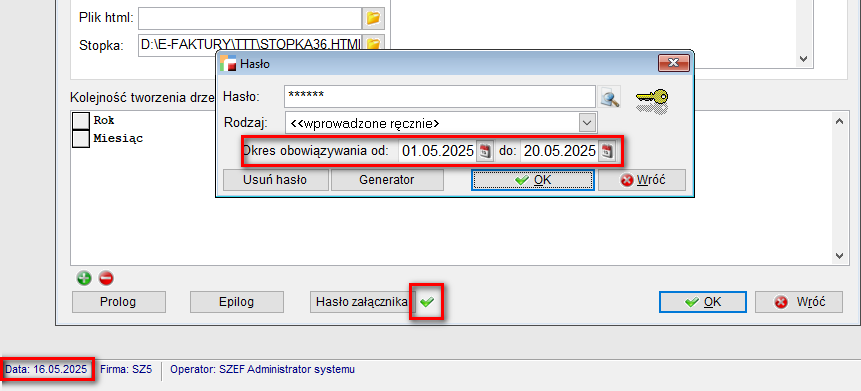Toggle the Miesiąc checkbox
Screen dimensions: 861x391
(x=81, y=138)
